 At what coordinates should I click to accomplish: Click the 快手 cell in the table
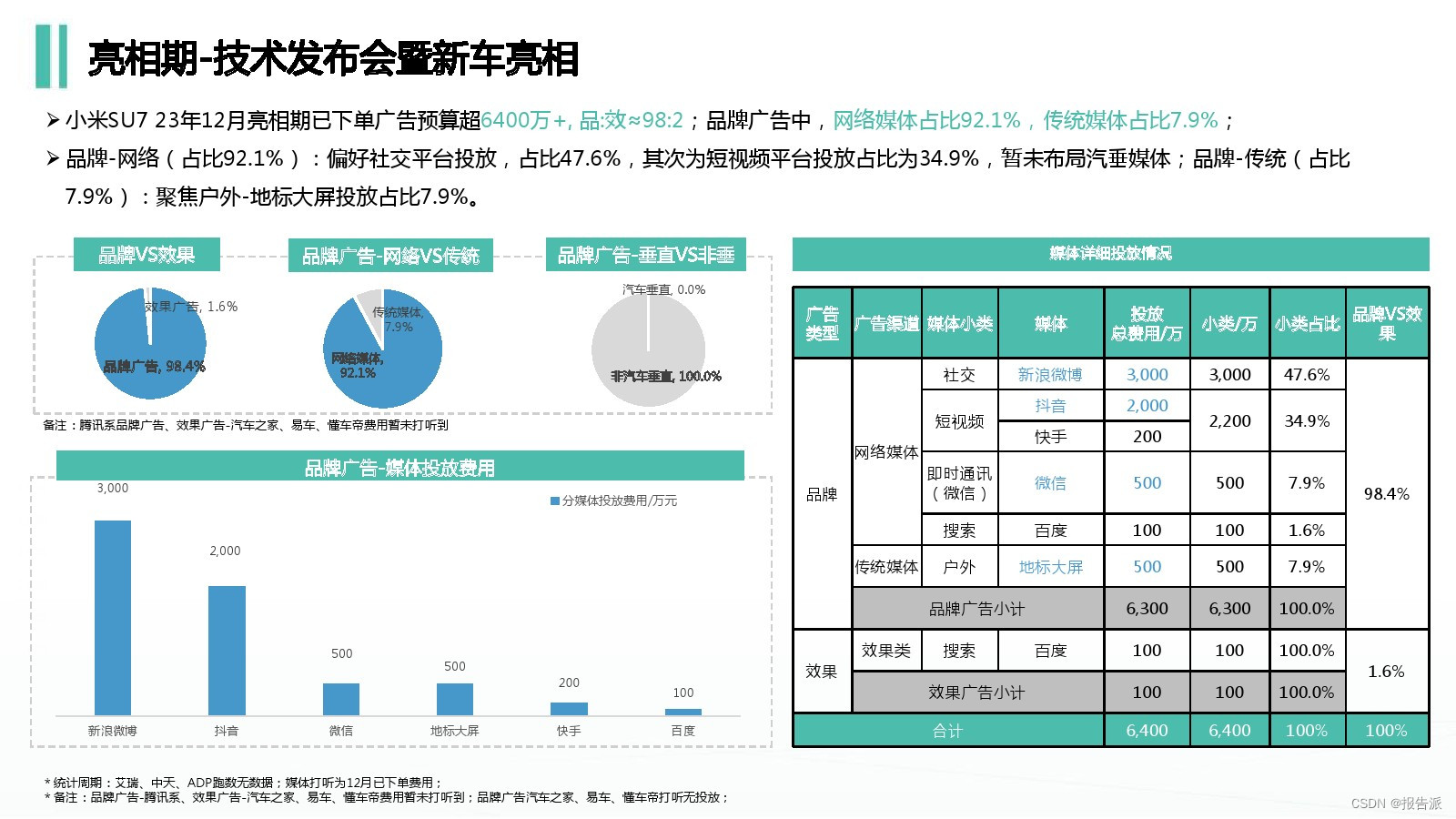pyautogui.click(x=1051, y=437)
